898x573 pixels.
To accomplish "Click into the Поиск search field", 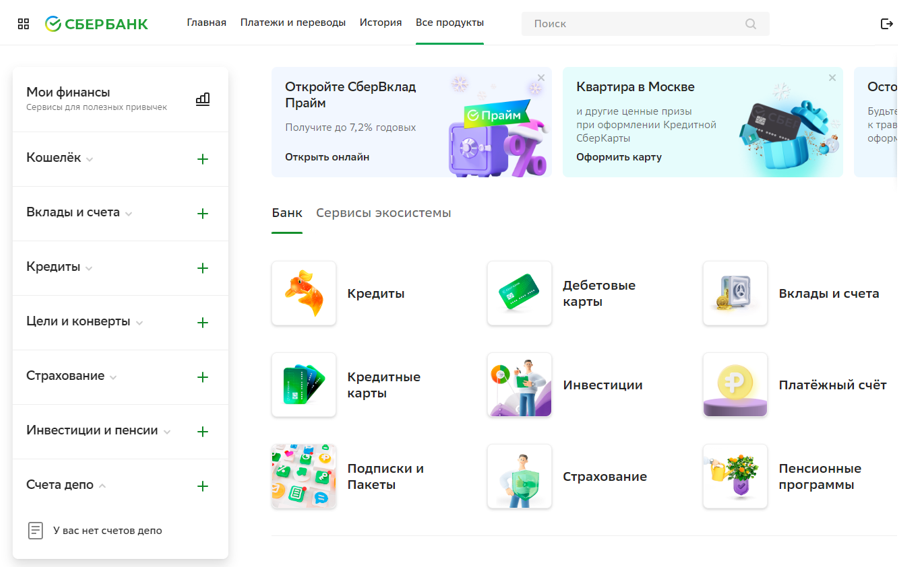I will [x=645, y=23].
